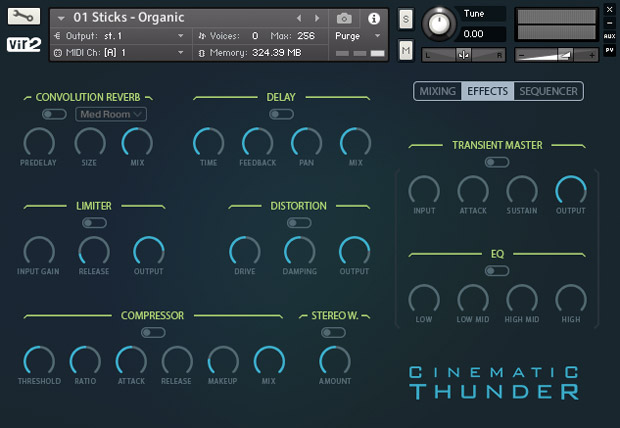Click the reverb PREDELAY knob
This screenshot has width=620, height=428.
[39, 142]
